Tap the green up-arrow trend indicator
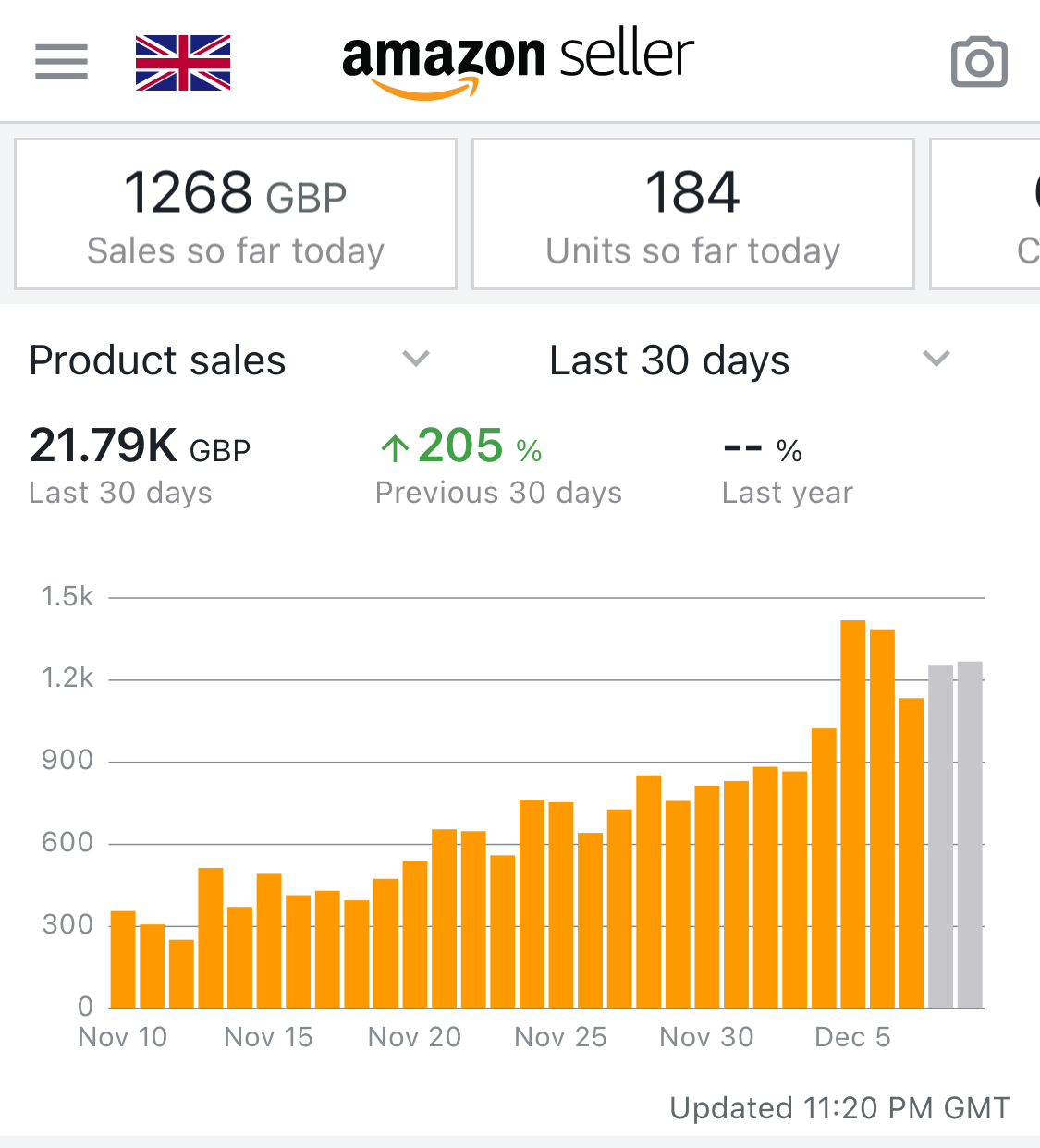 tap(395, 449)
